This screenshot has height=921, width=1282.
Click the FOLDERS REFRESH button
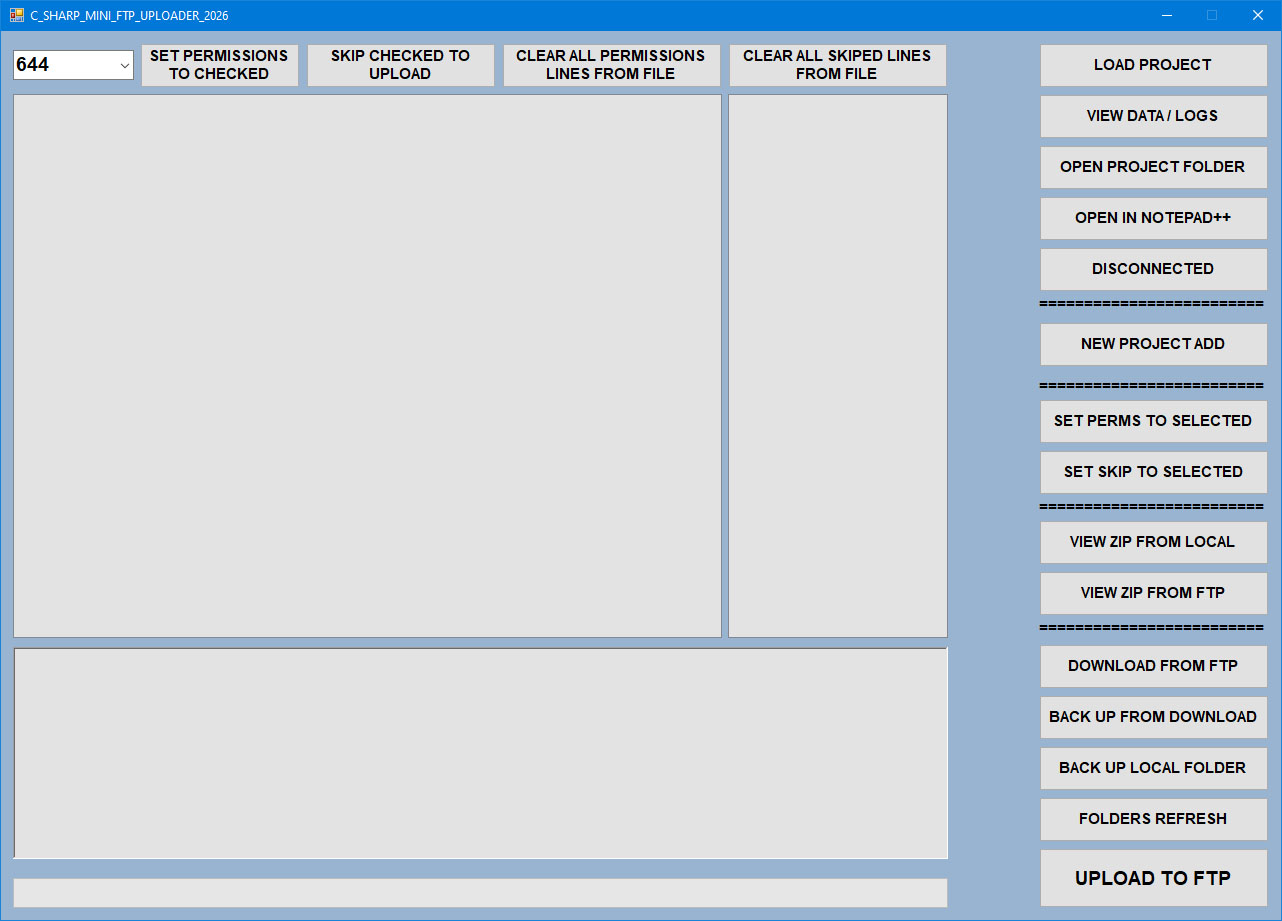point(1153,819)
